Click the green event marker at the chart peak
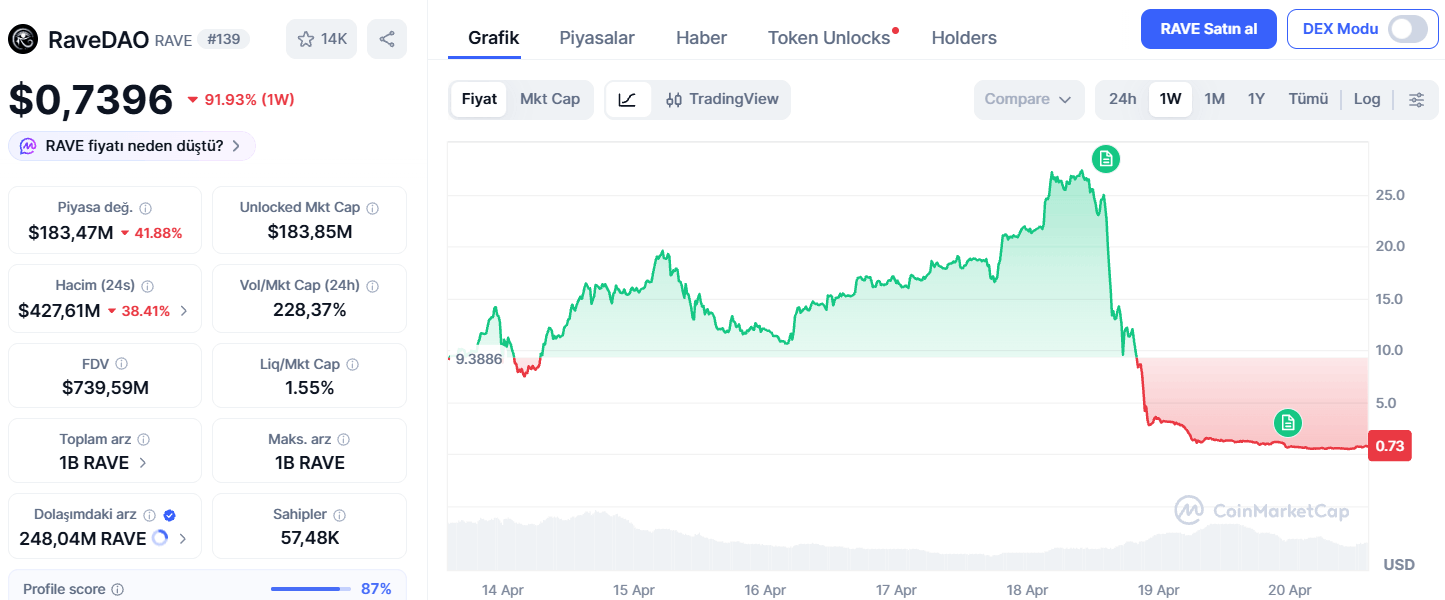This screenshot has width=1445, height=600. pyautogui.click(x=1105, y=159)
